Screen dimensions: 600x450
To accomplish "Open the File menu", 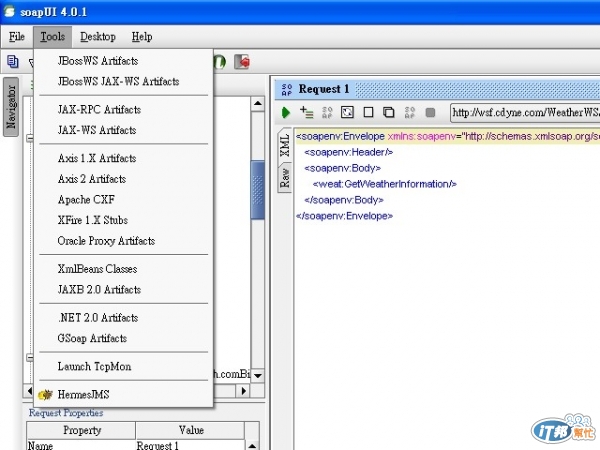I will pyautogui.click(x=17, y=37).
